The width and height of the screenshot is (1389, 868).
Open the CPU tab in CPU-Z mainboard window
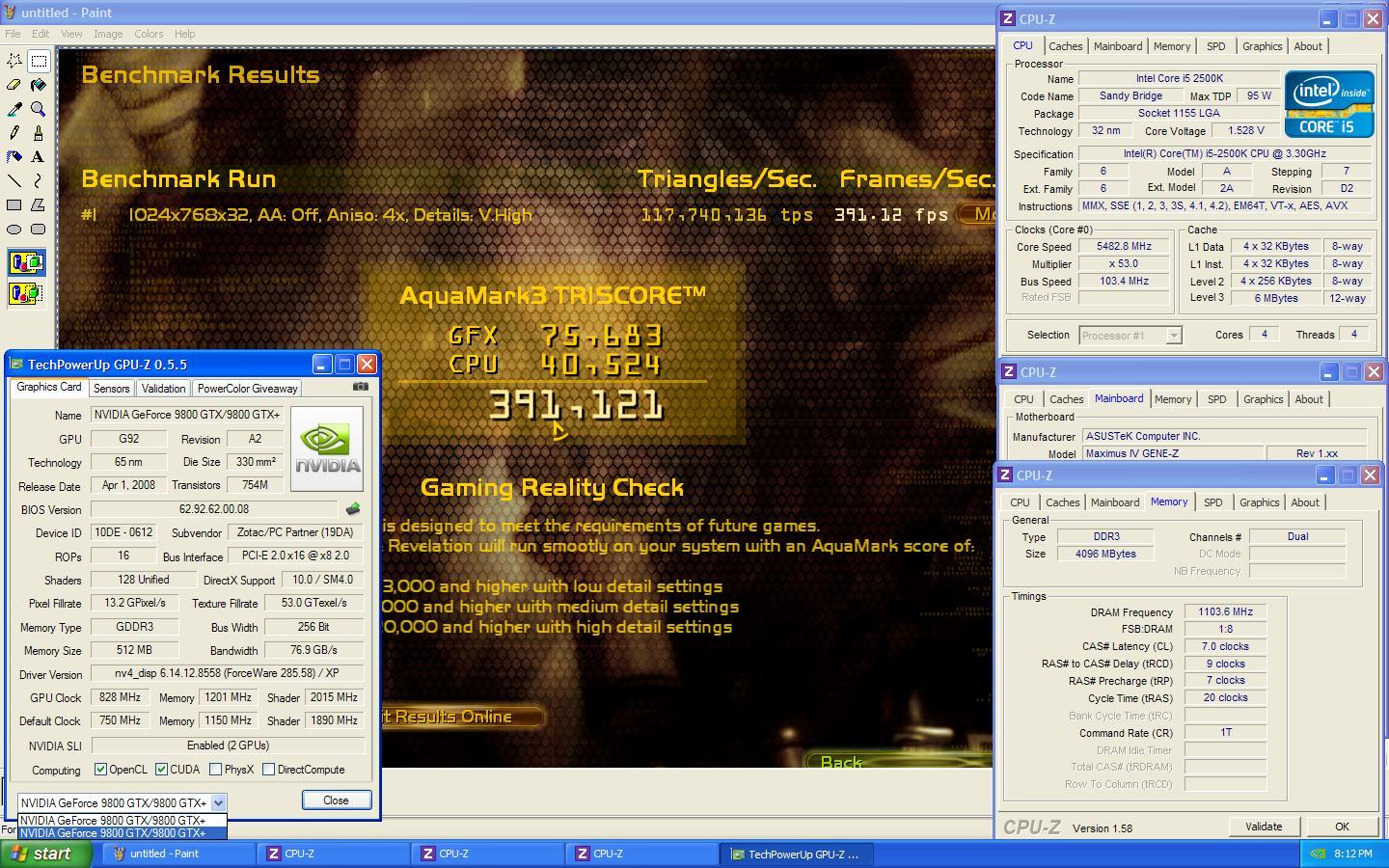[x=1023, y=399]
